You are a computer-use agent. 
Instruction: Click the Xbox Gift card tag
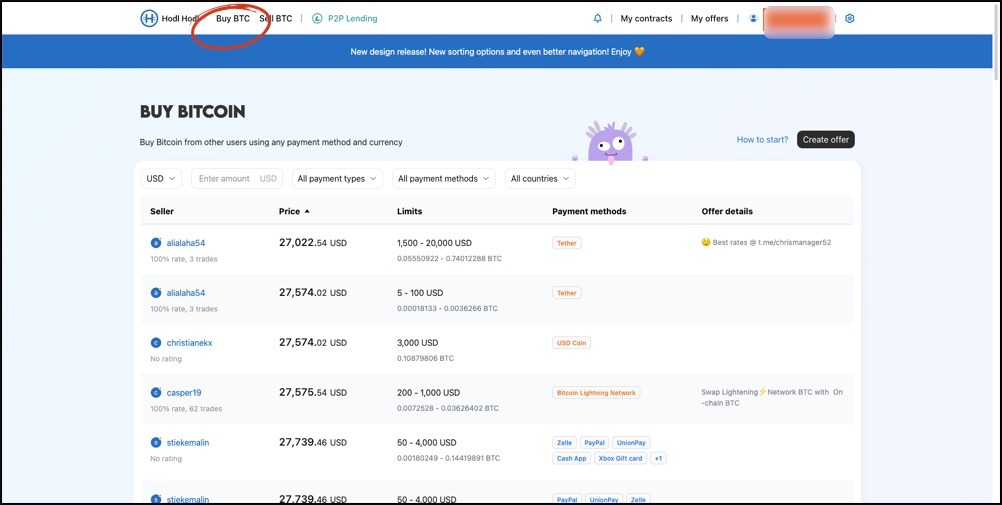(620, 458)
